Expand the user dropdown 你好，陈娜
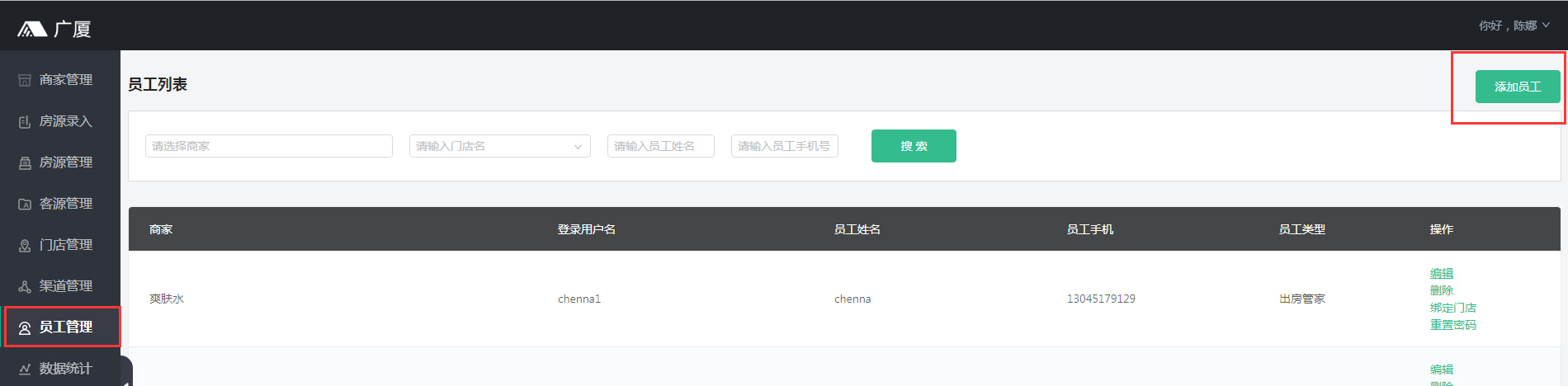The height and width of the screenshot is (386, 1568). coord(1514,26)
